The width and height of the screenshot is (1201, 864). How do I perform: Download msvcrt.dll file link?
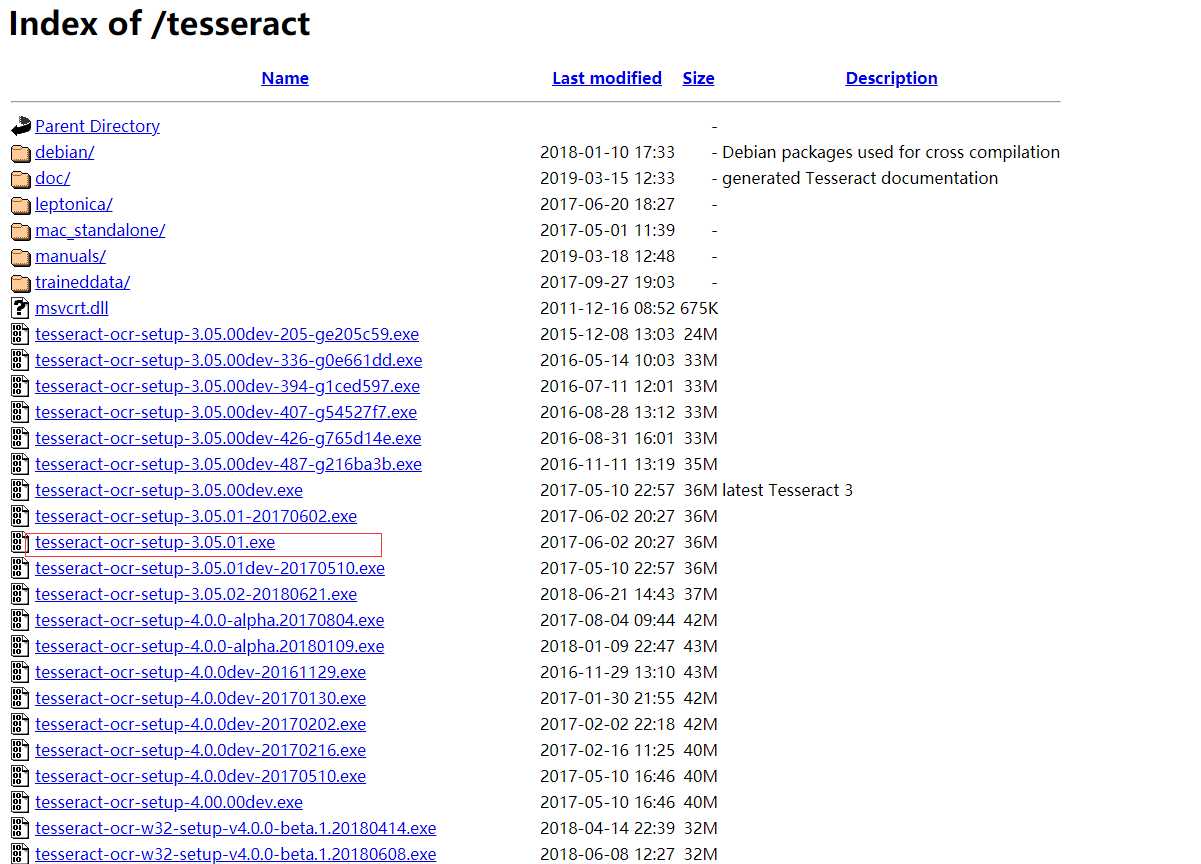[72, 308]
